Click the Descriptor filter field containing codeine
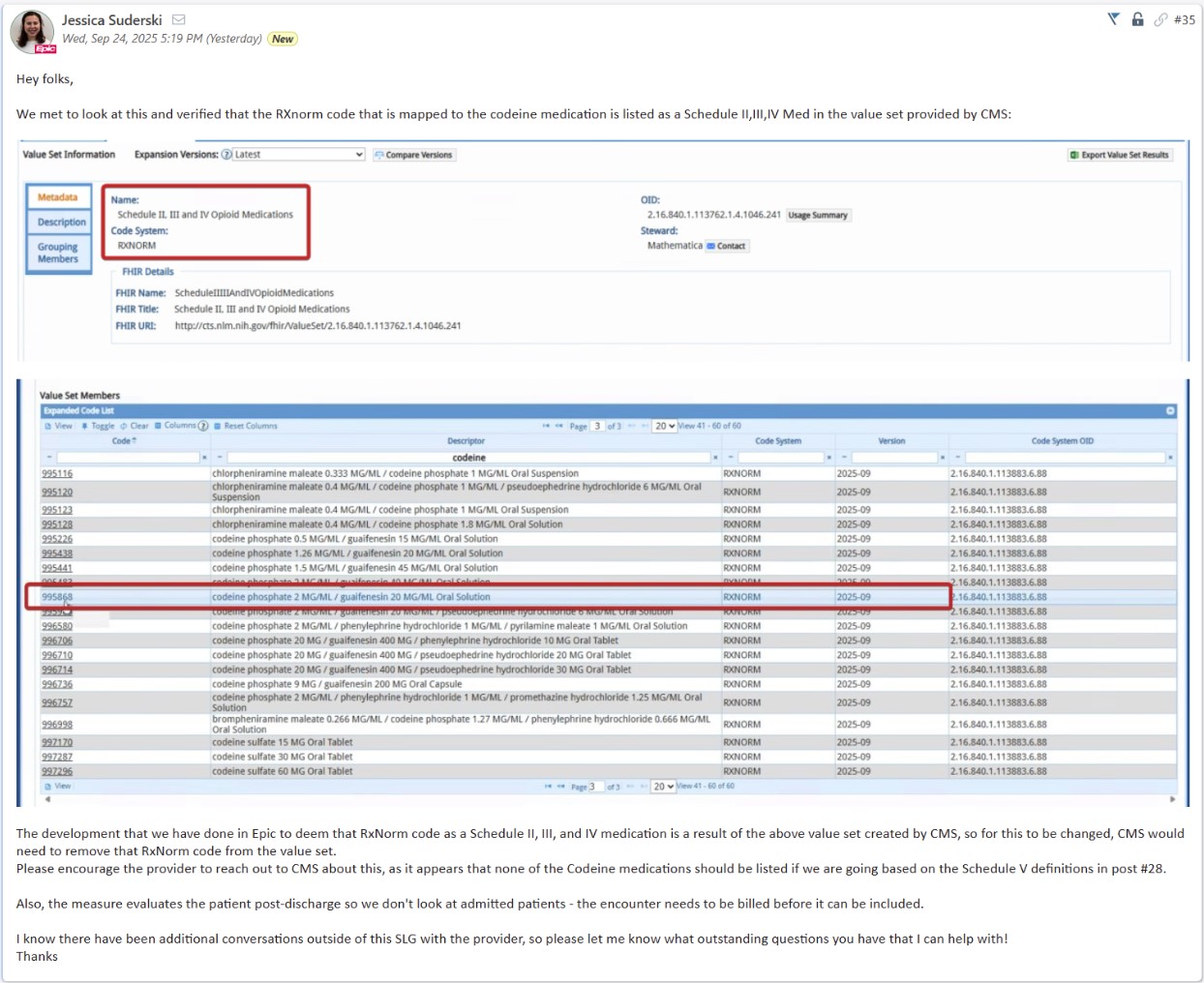The height and width of the screenshot is (983, 1204). [x=468, y=458]
